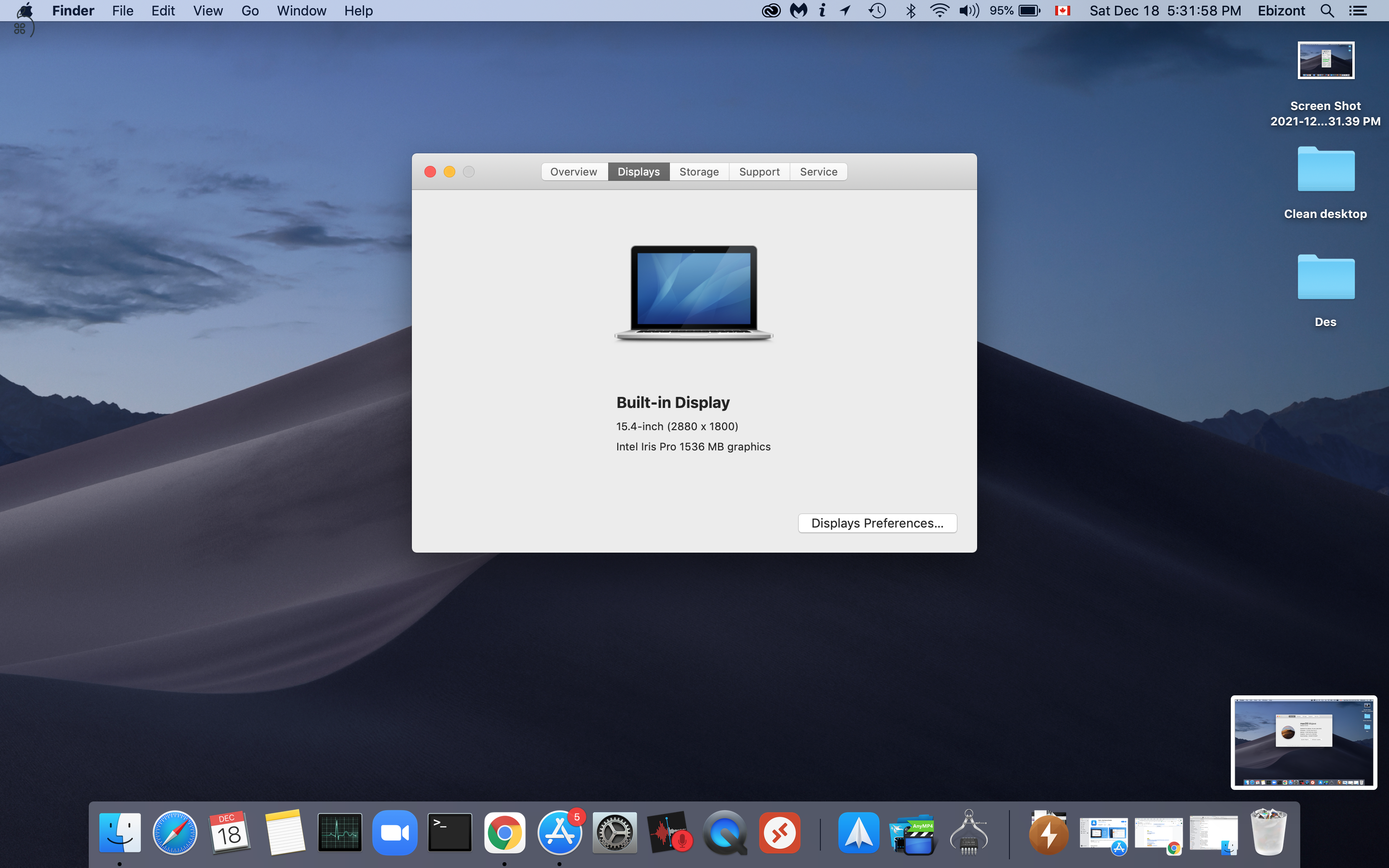Open the minimized Chrome window in Dock
The height and width of the screenshot is (868, 1389).
(1159, 835)
